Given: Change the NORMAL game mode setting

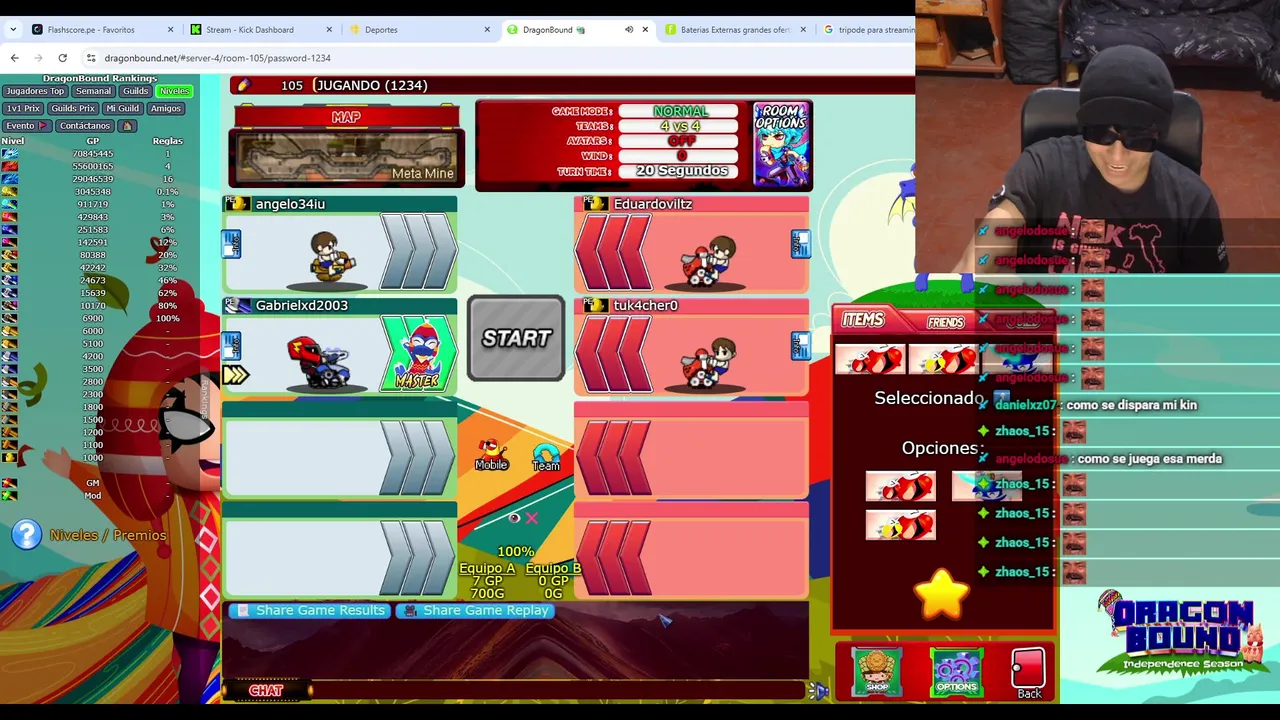Looking at the screenshot, I should tap(680, 111).
